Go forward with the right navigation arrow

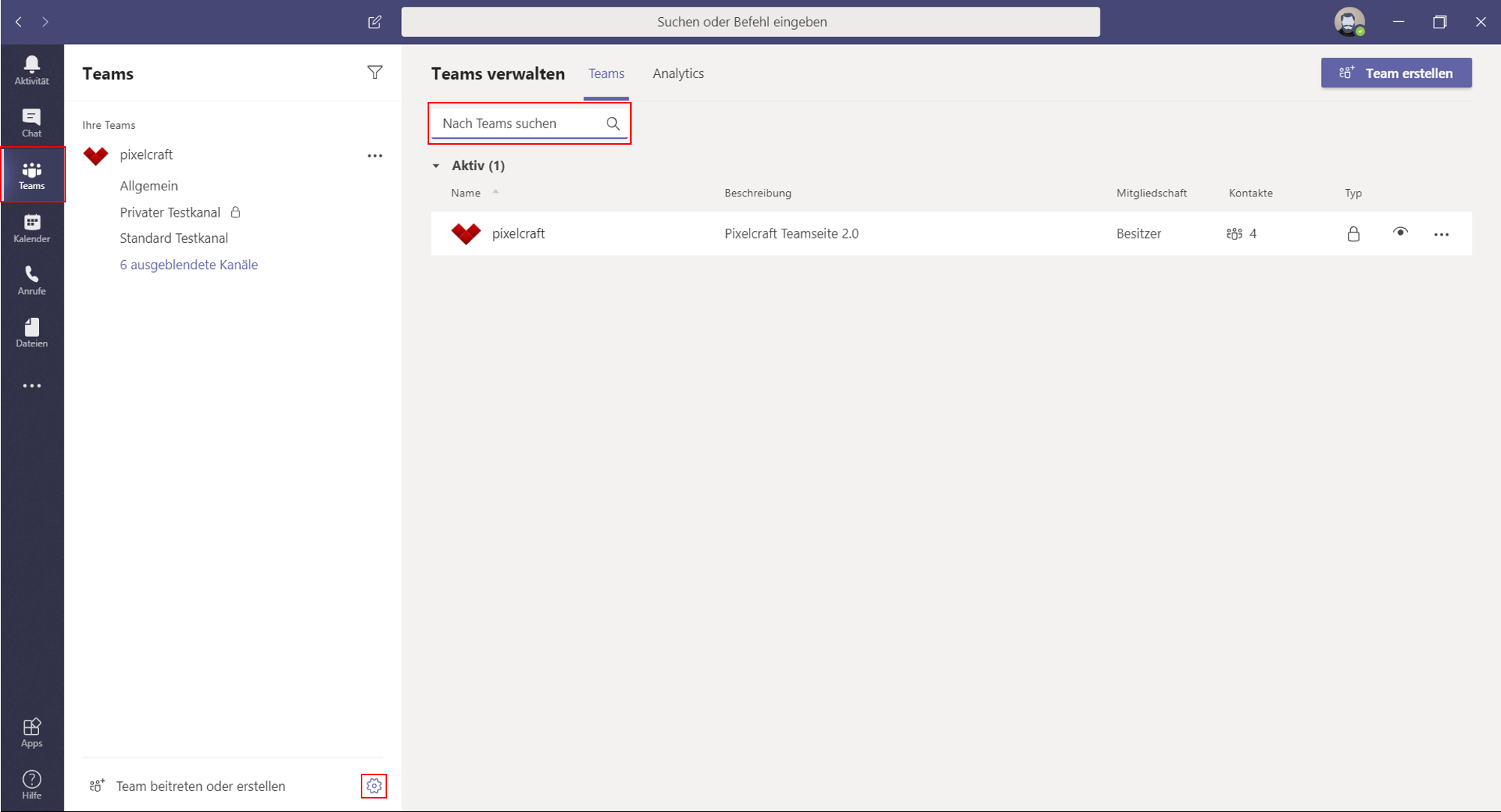[x=45, y=22]
